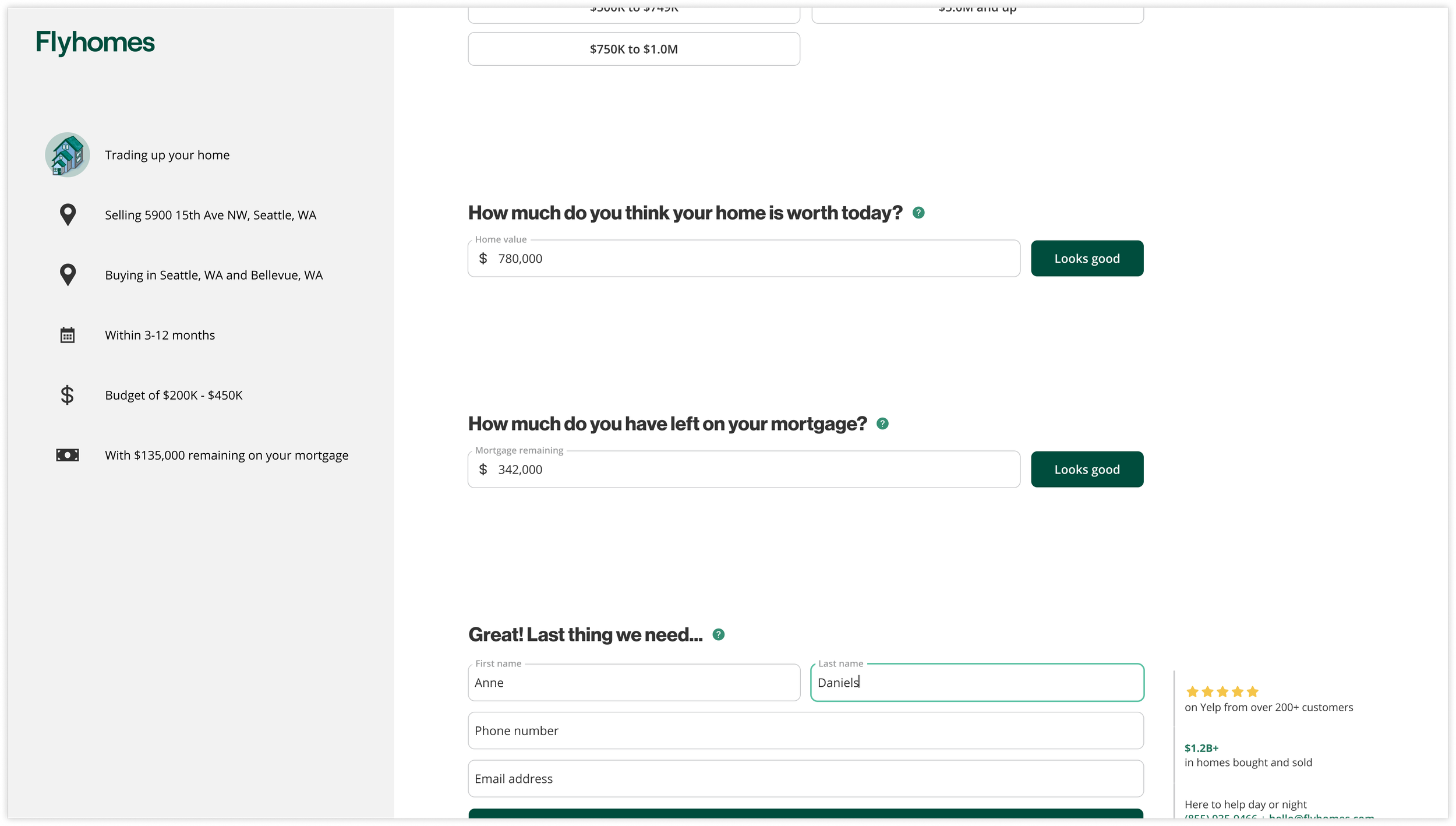
Task: Click the Phone number input field
Action: click(x=805, y=730)
